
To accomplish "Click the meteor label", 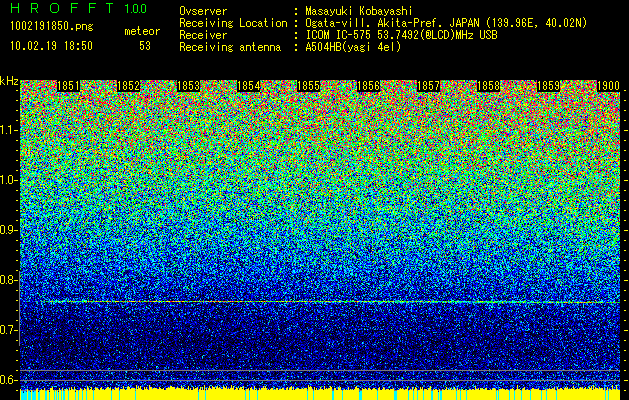I will click(x=142, y=31).
